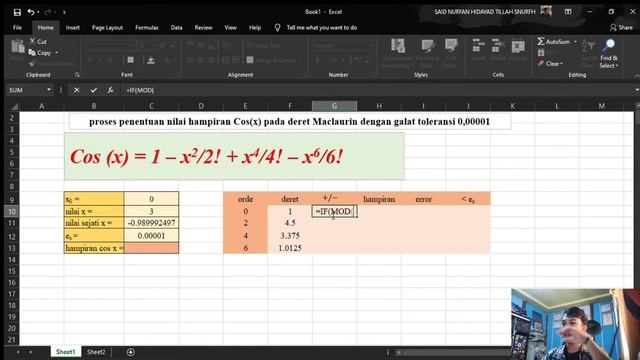Image resolution: width=640 pixels, height=360 pixels.
Task: Collapse the ribbon with the caret
Action: 636,76
